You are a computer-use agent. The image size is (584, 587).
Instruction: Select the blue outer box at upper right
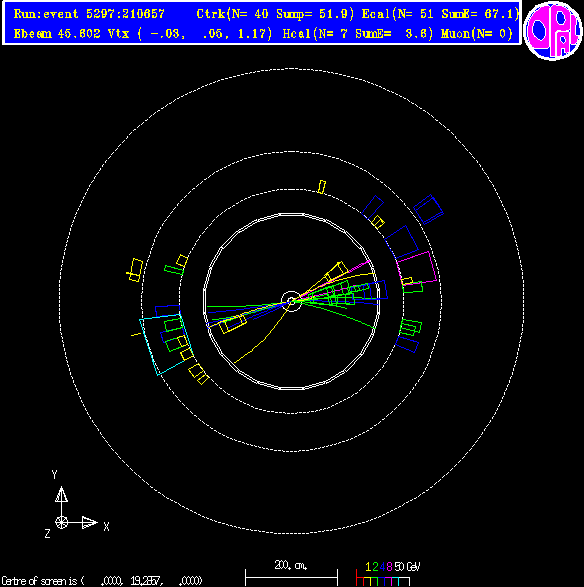429,209
